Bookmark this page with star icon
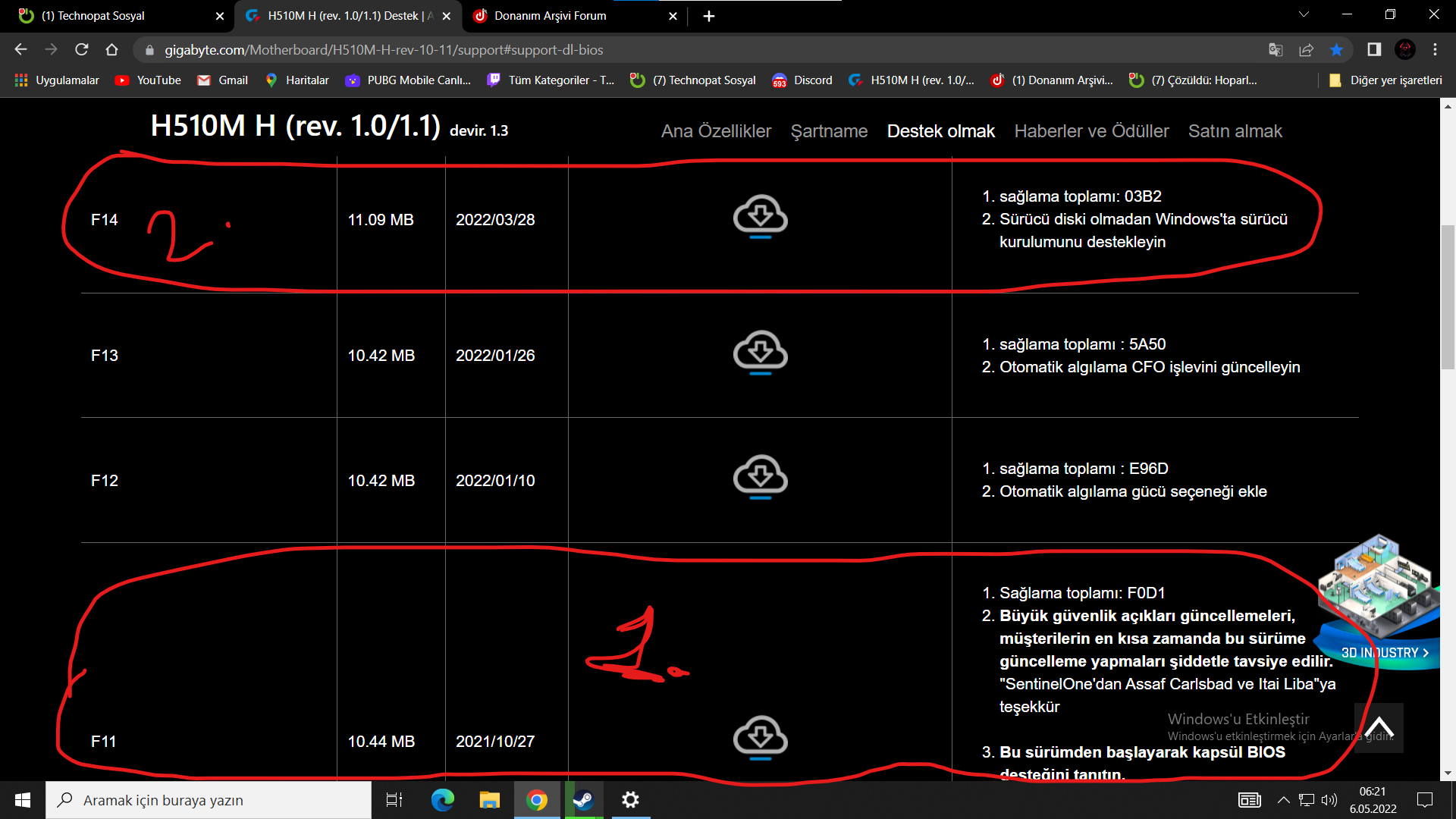Image resolution: width=1456 pixels, height=819 pixels. click(x=1336, y=50)
